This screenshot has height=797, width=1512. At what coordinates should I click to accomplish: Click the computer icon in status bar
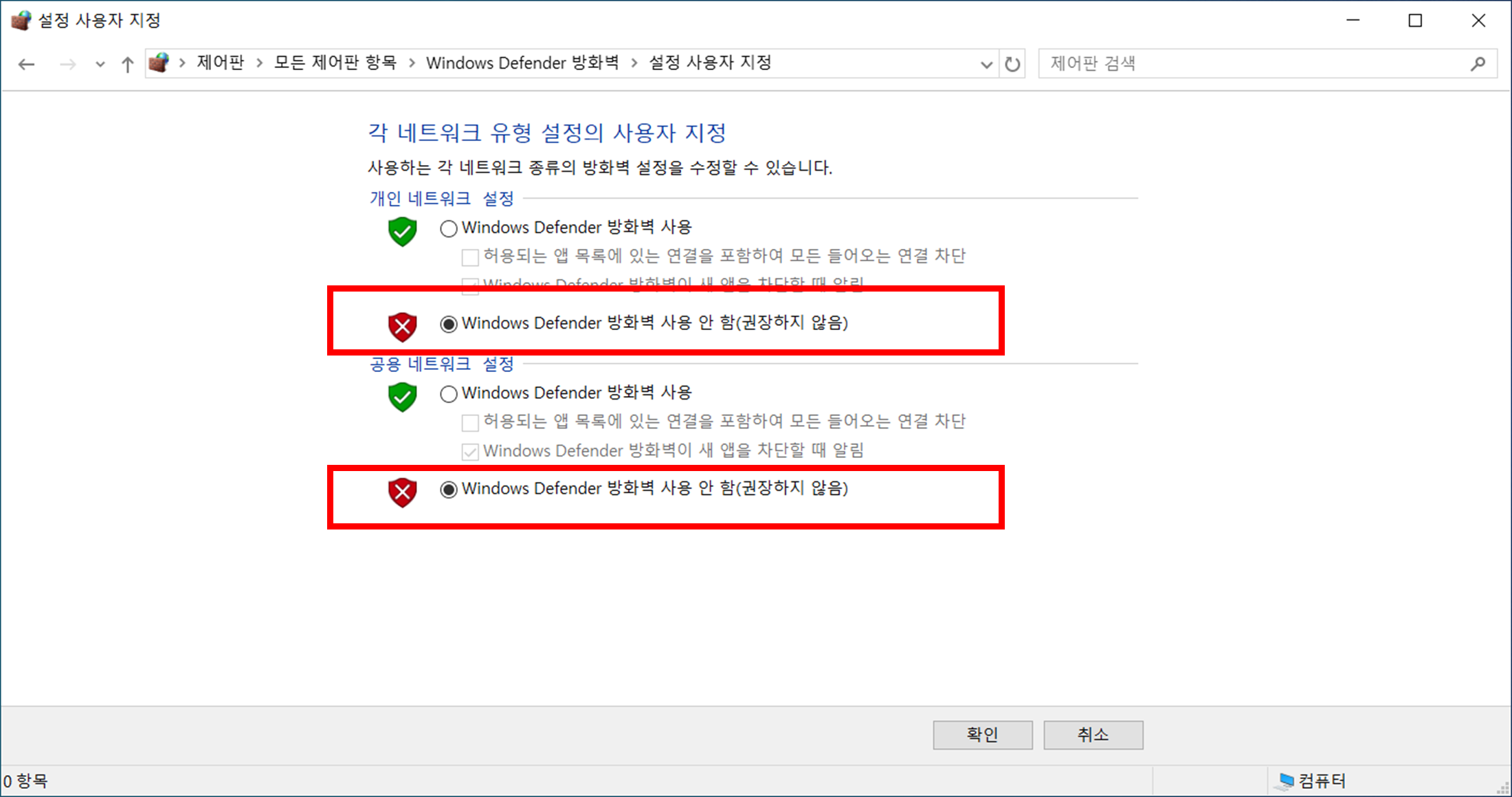pos(1285,781)
